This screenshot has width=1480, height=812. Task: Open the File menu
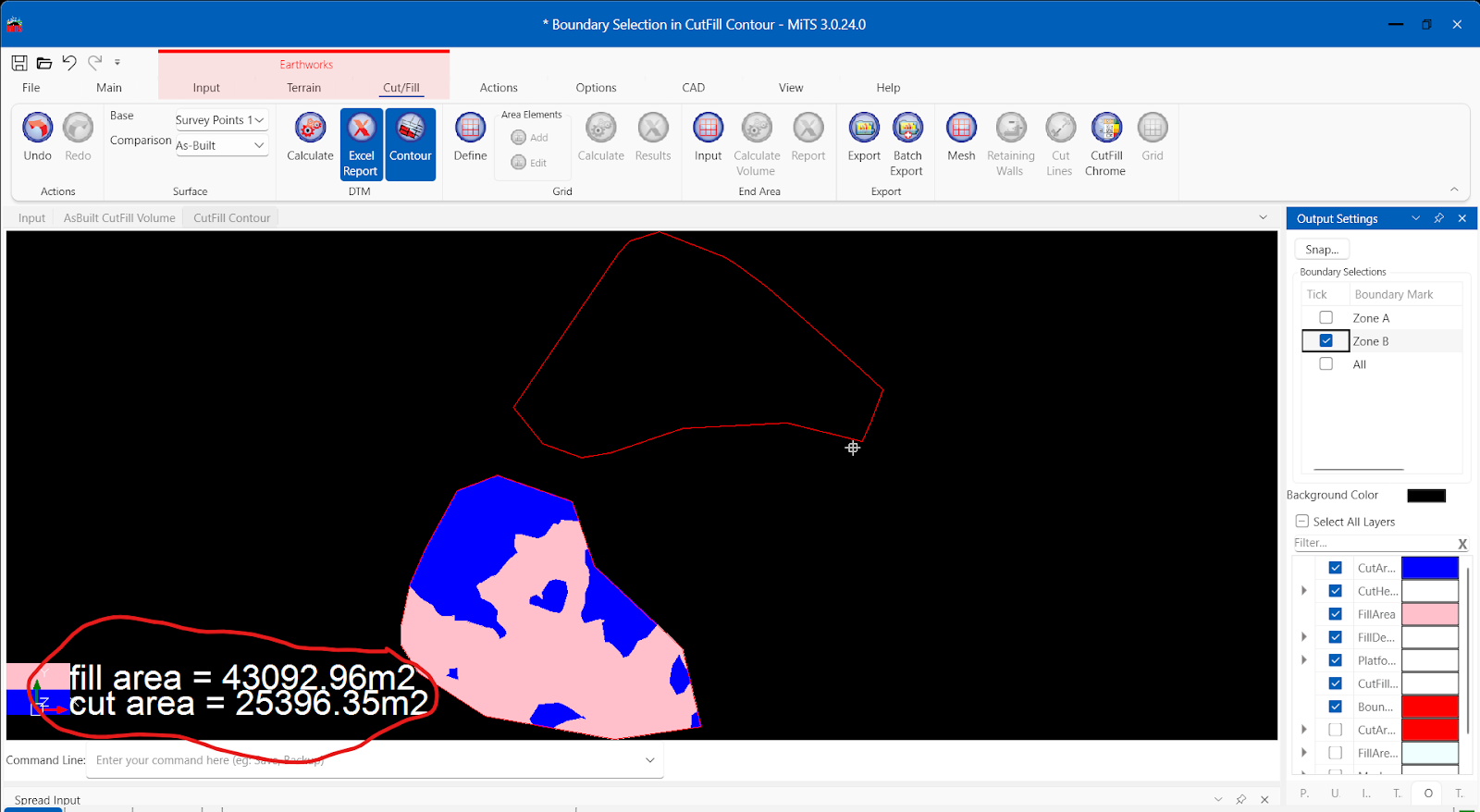31,88
